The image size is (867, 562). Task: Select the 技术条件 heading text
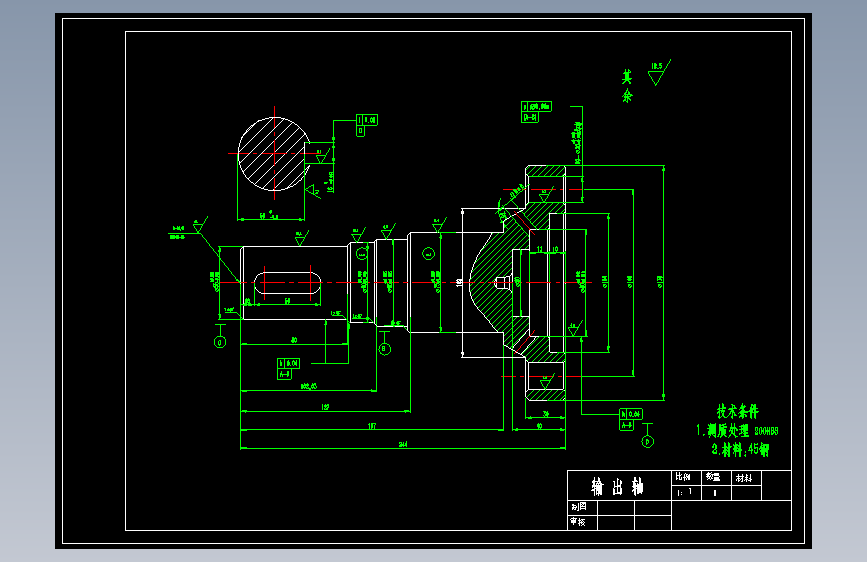point(738,411)
